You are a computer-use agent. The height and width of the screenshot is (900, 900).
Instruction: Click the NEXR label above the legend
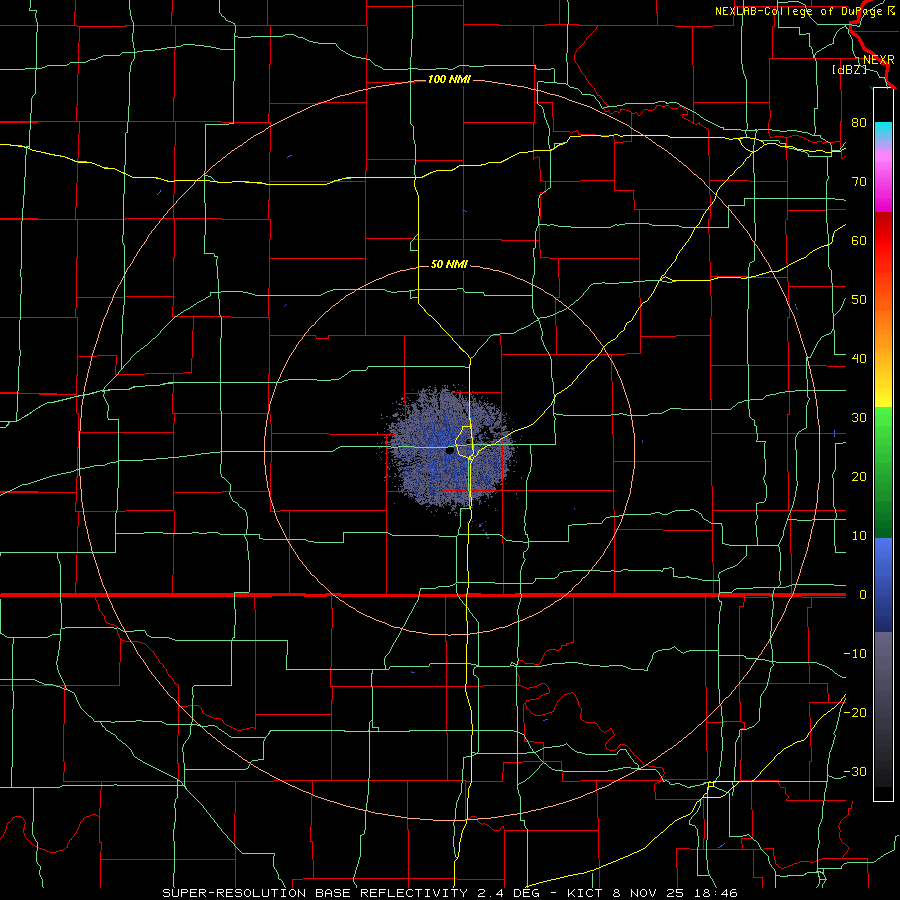pyautogui.click(x=878, y=60)
